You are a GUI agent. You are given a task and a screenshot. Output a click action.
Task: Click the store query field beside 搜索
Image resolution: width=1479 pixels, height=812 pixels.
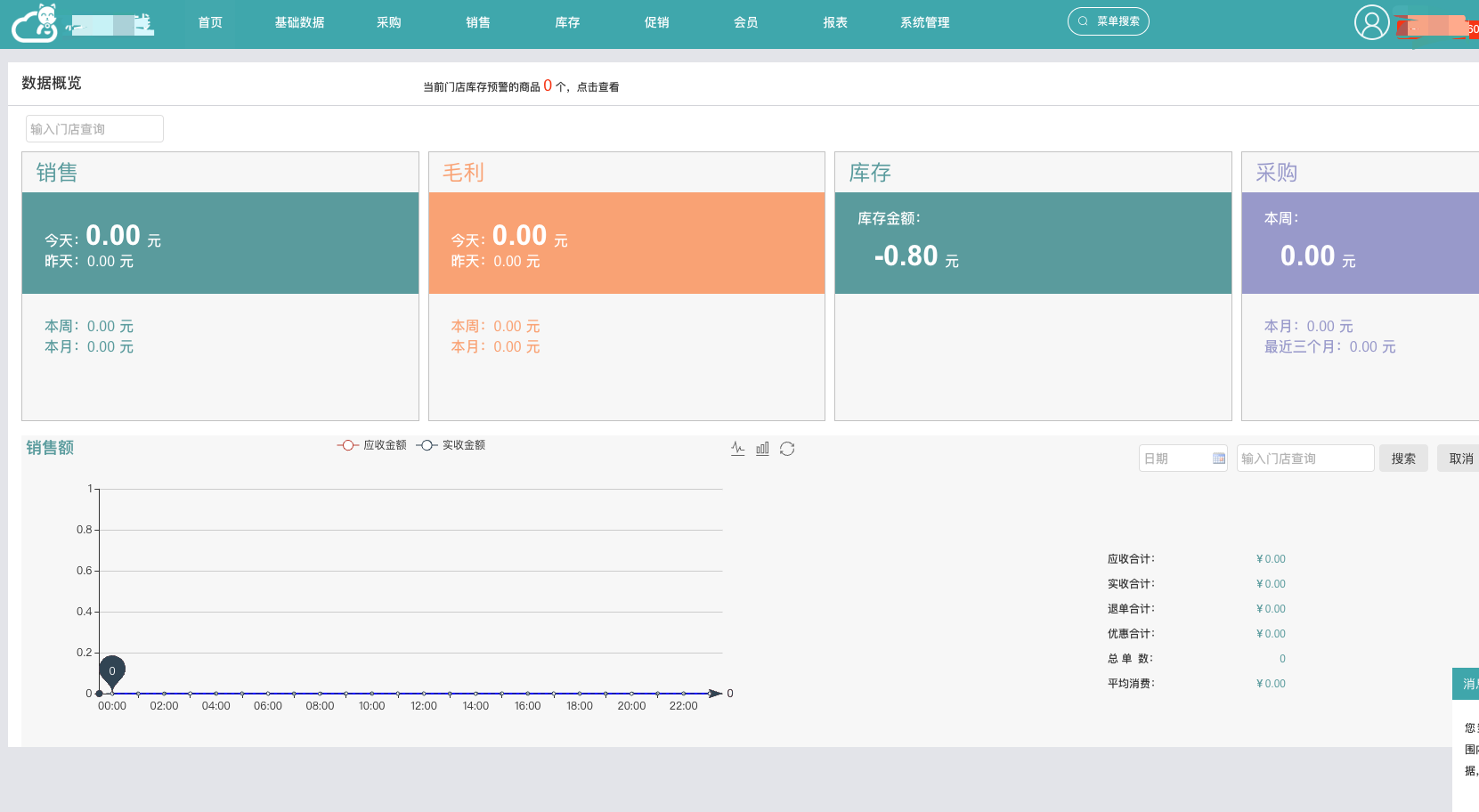point(1304,459)
